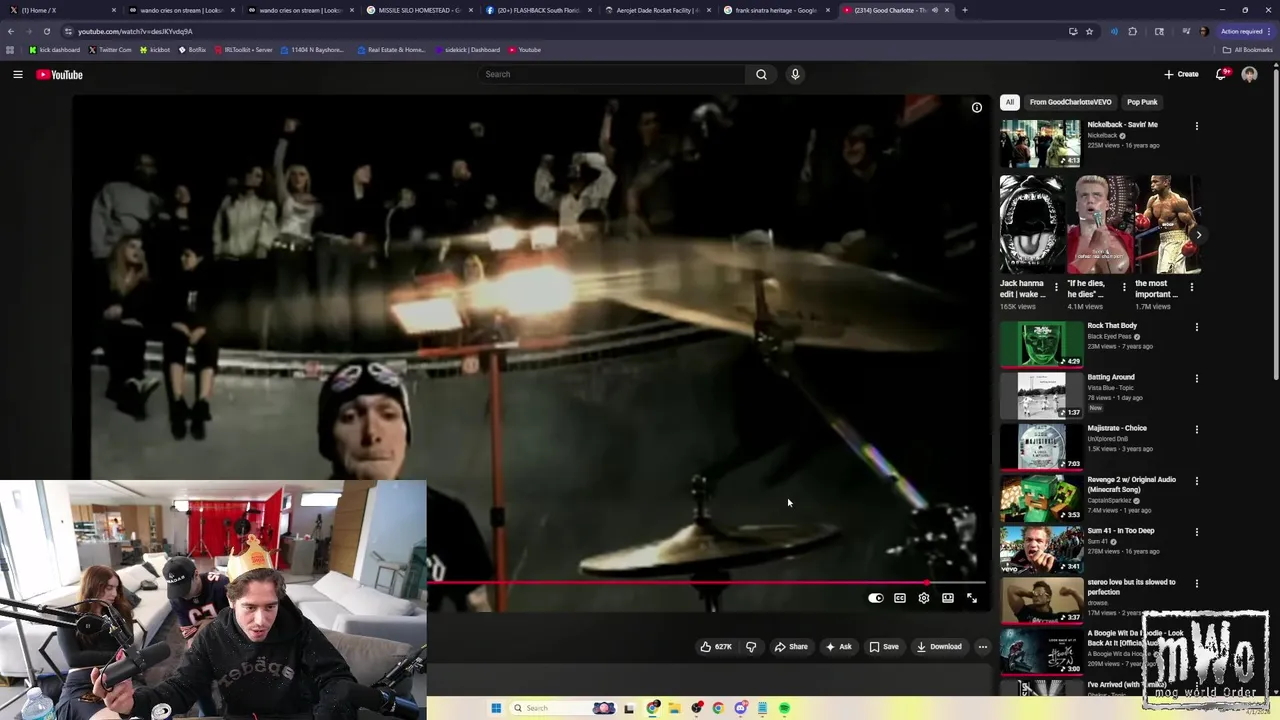Show next Shorts with the arrow
1280x720 pixels.
point(1198,235)
